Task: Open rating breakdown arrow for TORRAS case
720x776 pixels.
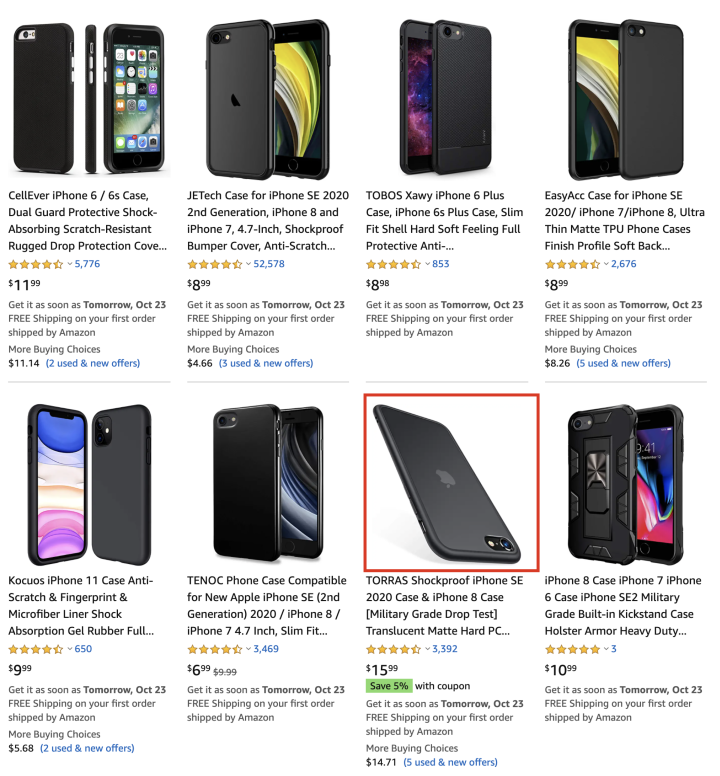Action: [428, 649]
